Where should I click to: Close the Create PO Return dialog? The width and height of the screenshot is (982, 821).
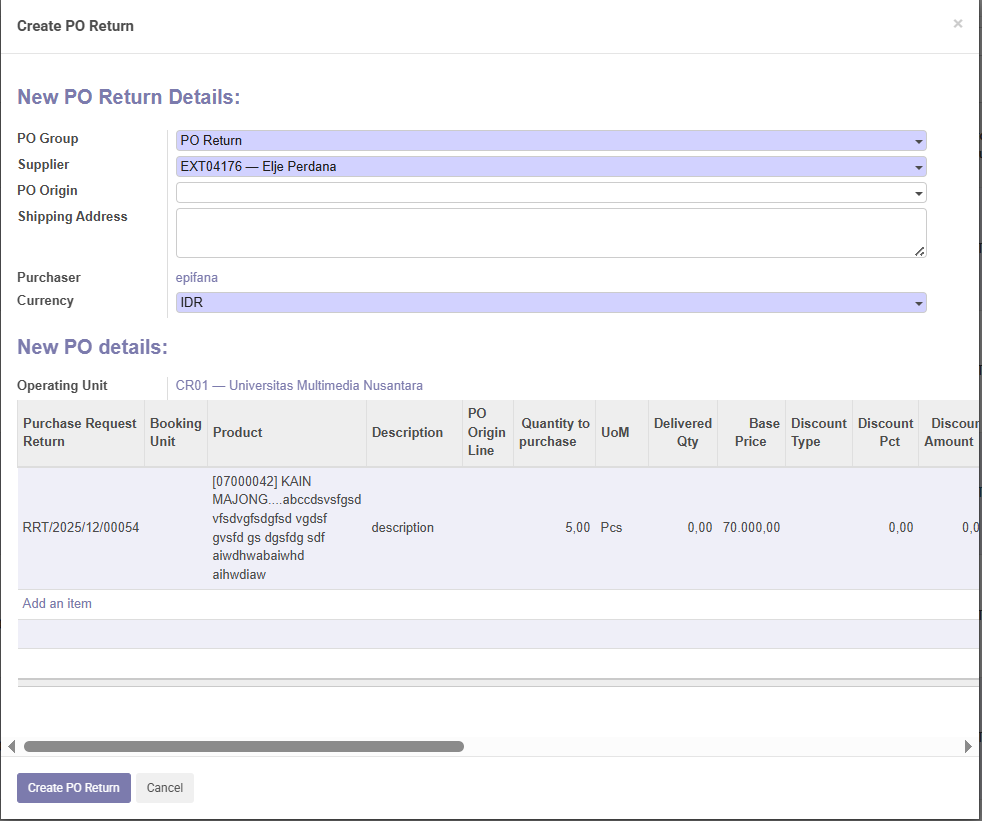[x=957, y=24]
